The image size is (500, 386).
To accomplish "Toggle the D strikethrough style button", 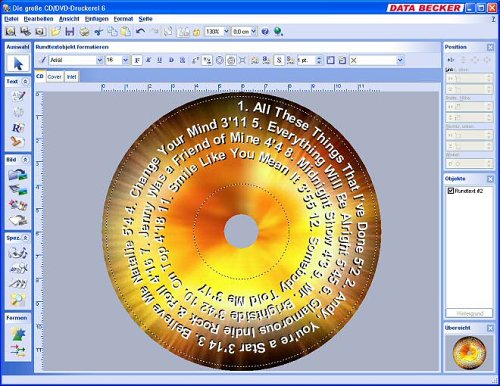I will coord(171,60).
